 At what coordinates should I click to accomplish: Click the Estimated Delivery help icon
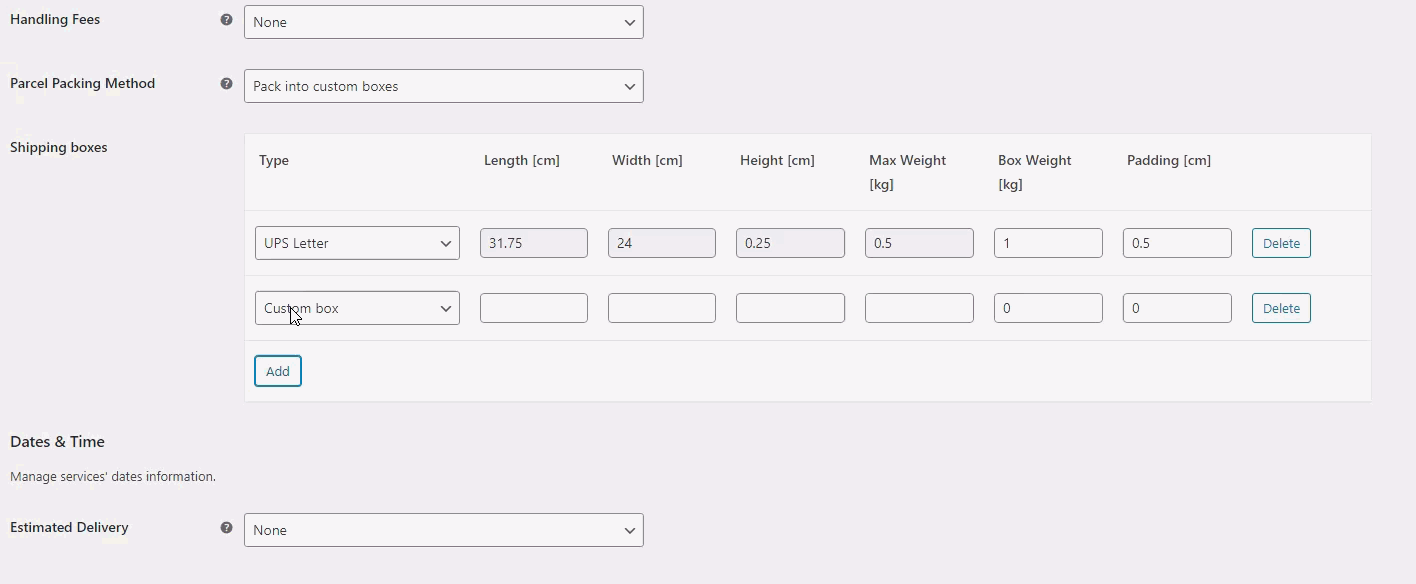tap(226, 528)
